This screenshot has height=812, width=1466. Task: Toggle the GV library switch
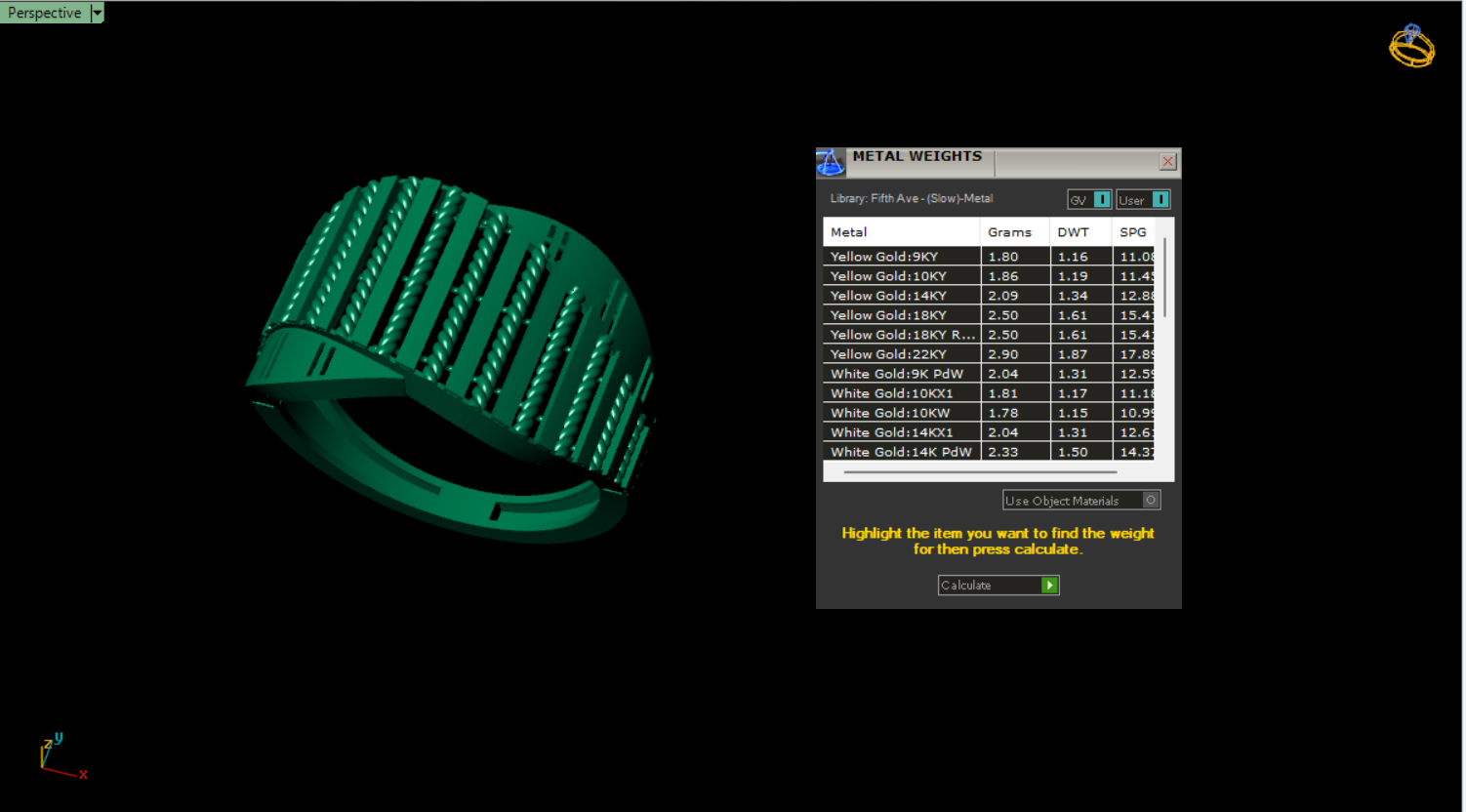(1101, 200)
